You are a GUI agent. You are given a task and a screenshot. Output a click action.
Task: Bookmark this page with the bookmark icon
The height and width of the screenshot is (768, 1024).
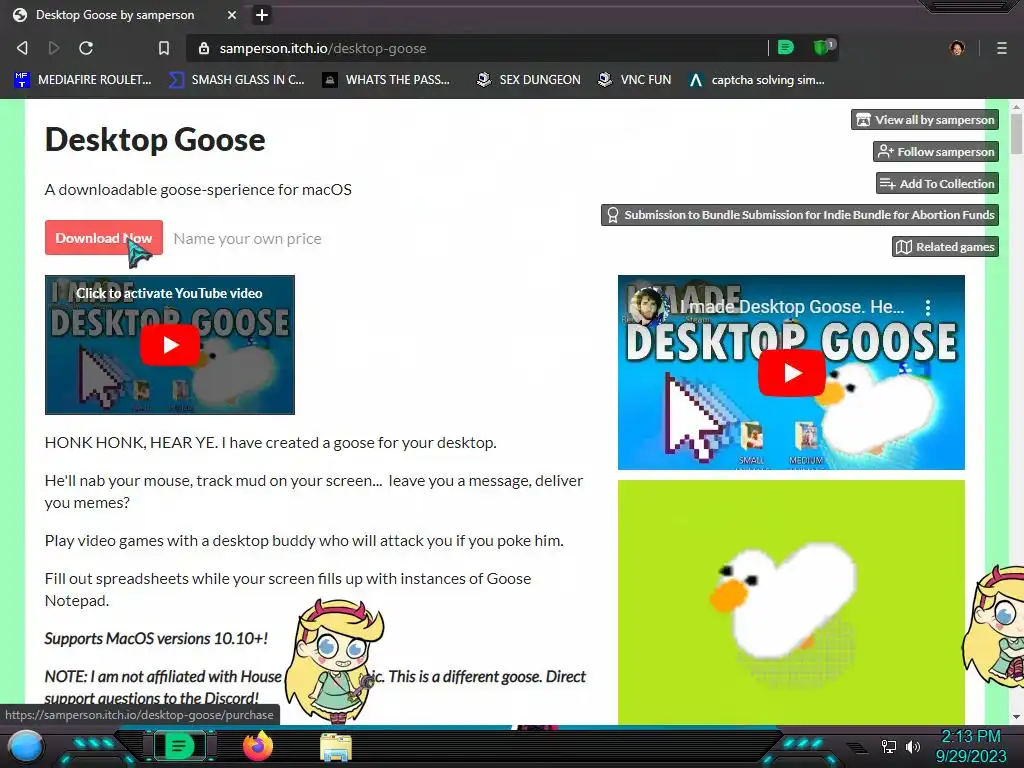(x=164, y=48)
